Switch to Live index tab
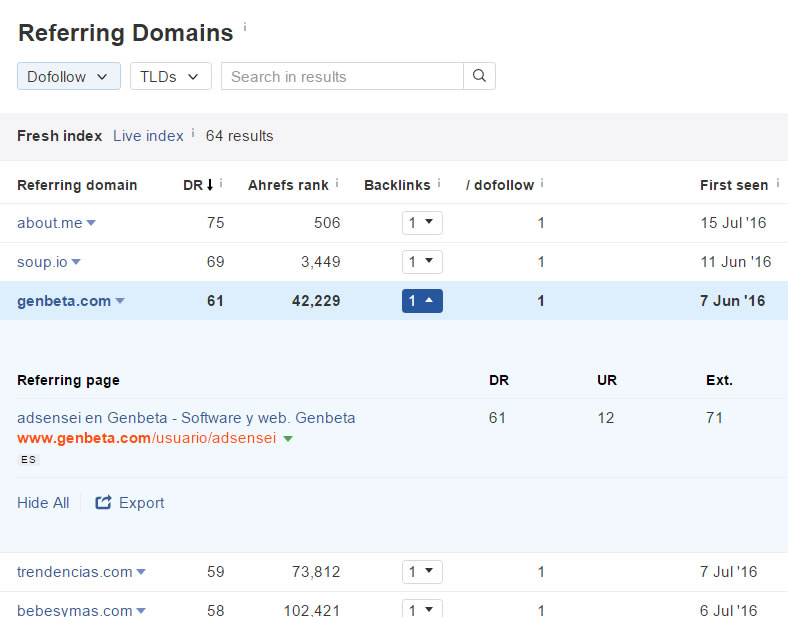788x617 pixels. pos(148,136)
